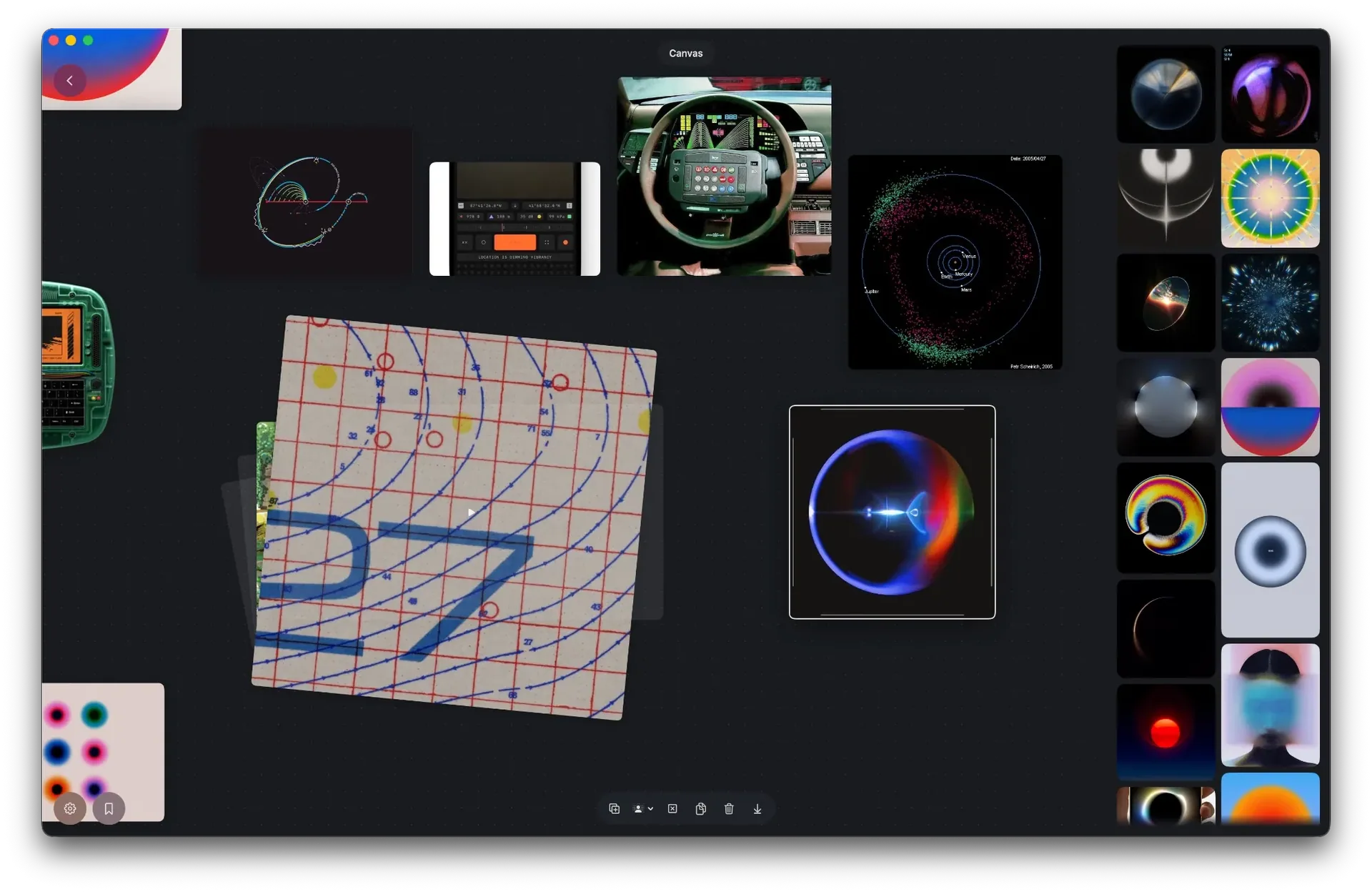
Task: Select the orange button device interface image
Action: [x=514, y=219]
